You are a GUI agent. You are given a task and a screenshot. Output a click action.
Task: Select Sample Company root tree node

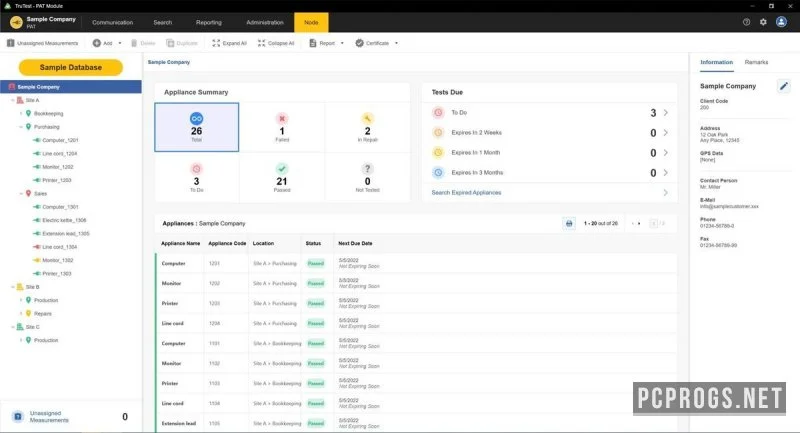click(x=71, y=87)
